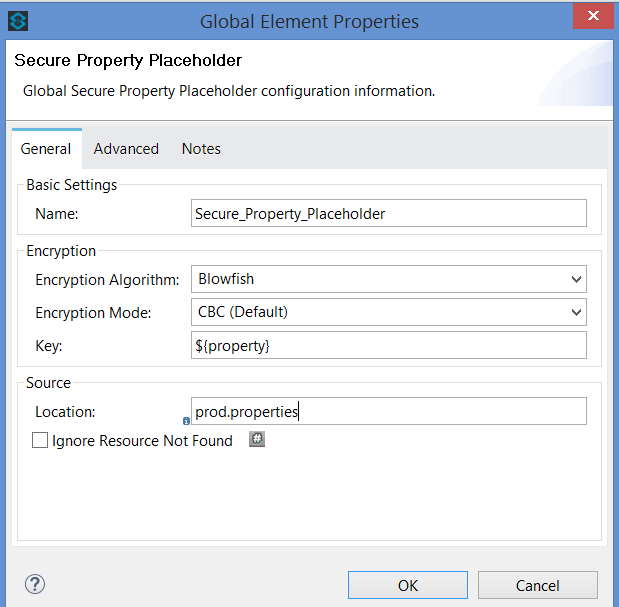The height and width of the screenshot is (607, 619).
Task: Enable Ignore Resource Not Found checkbox
Action: pos(40,440)
